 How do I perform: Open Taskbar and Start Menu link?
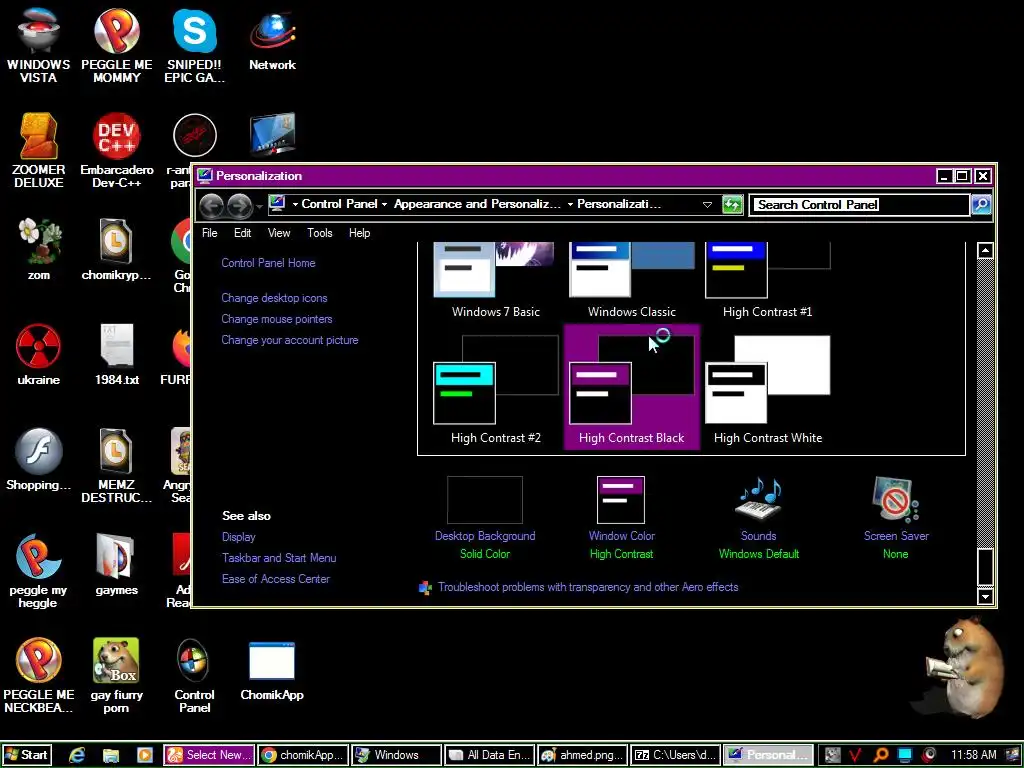[279, 558]
